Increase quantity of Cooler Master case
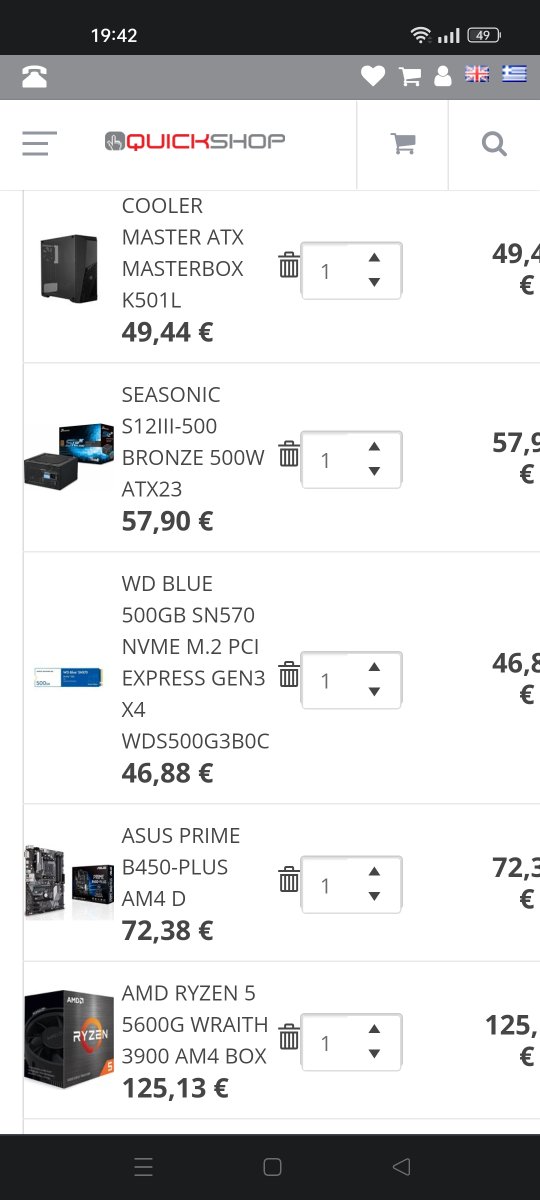 [374, 258]
